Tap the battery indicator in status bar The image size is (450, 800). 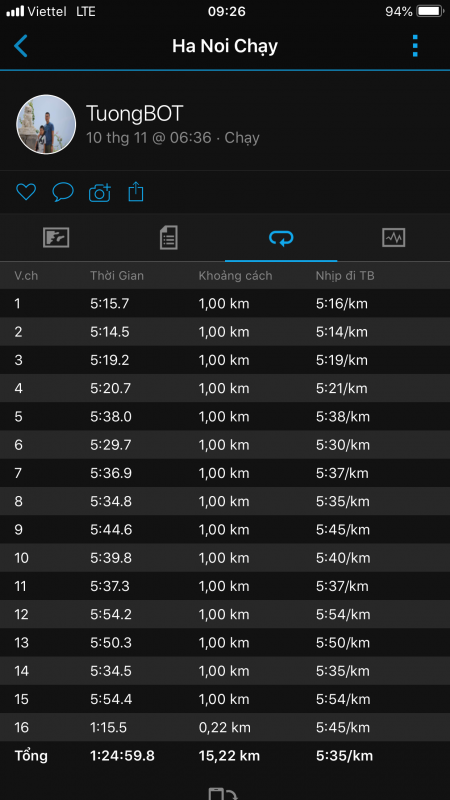pos(430,11)
